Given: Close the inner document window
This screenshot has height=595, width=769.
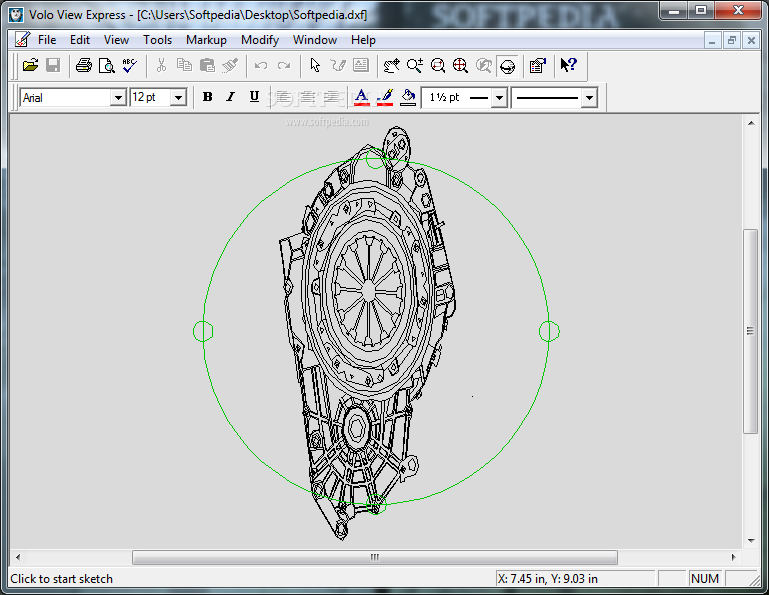Looking at the screenshot, I should (x=751, y=40).
